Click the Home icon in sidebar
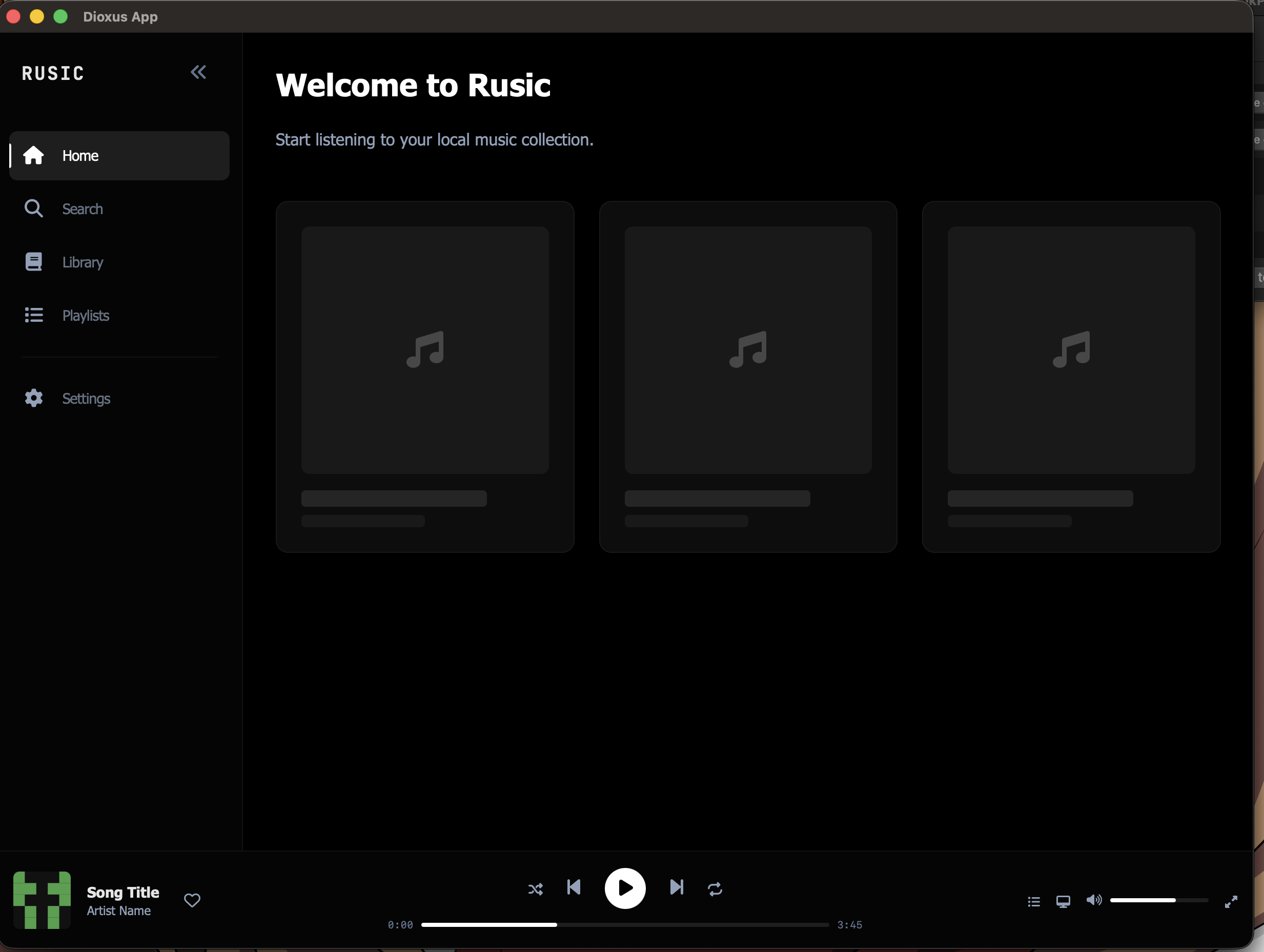1264x952 pixels. (x=34, y=155)
